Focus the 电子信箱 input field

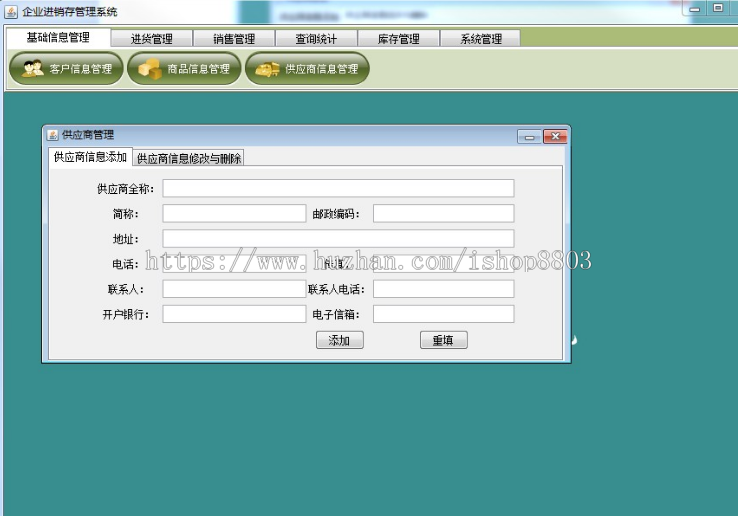click(443, 314)
